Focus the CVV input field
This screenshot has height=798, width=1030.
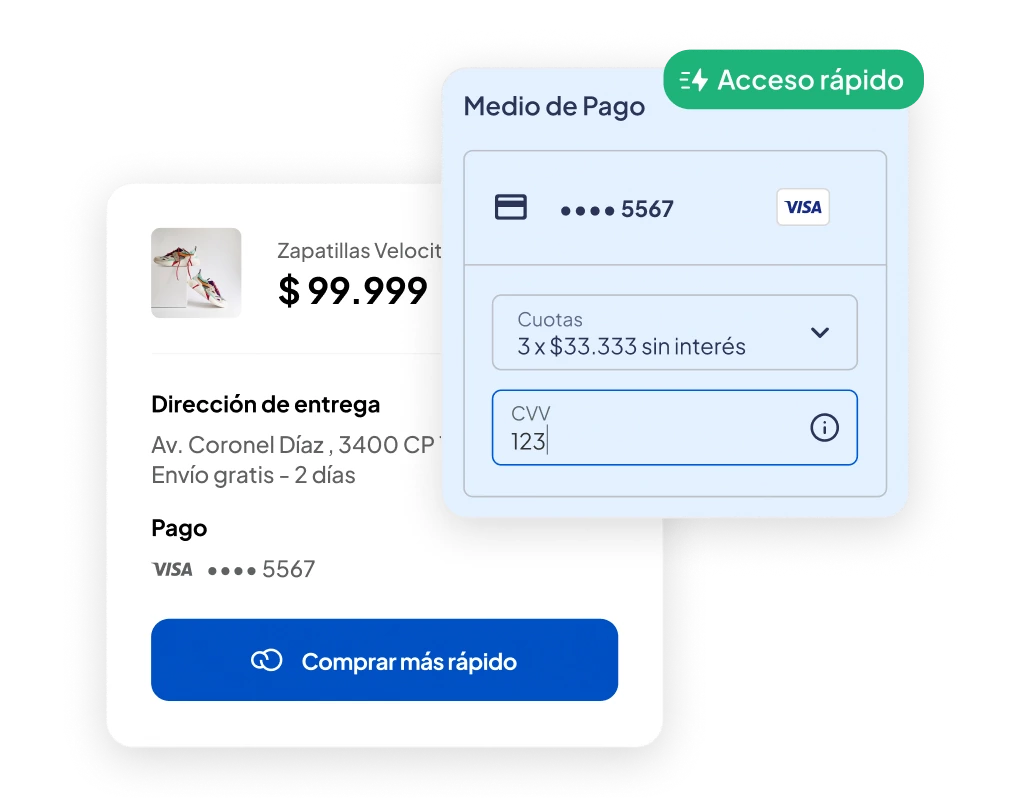coord(675,428)
